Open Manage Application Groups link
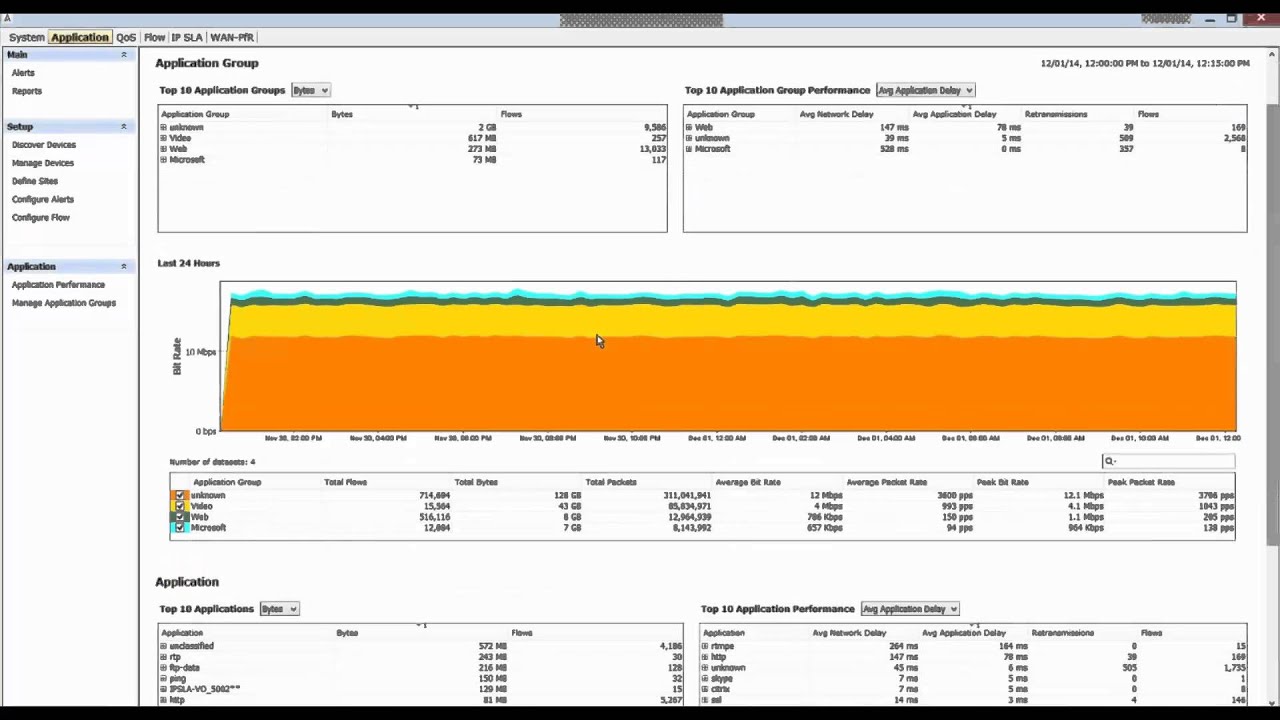This screenshot has height=720, width=1280. pyautogui.click(x=64, y=303)
